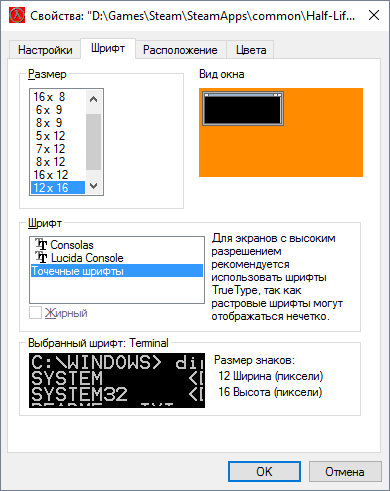Click the size list scrollbar thumb
Viewport: 390px width, 491px height.
pos(94,142)
